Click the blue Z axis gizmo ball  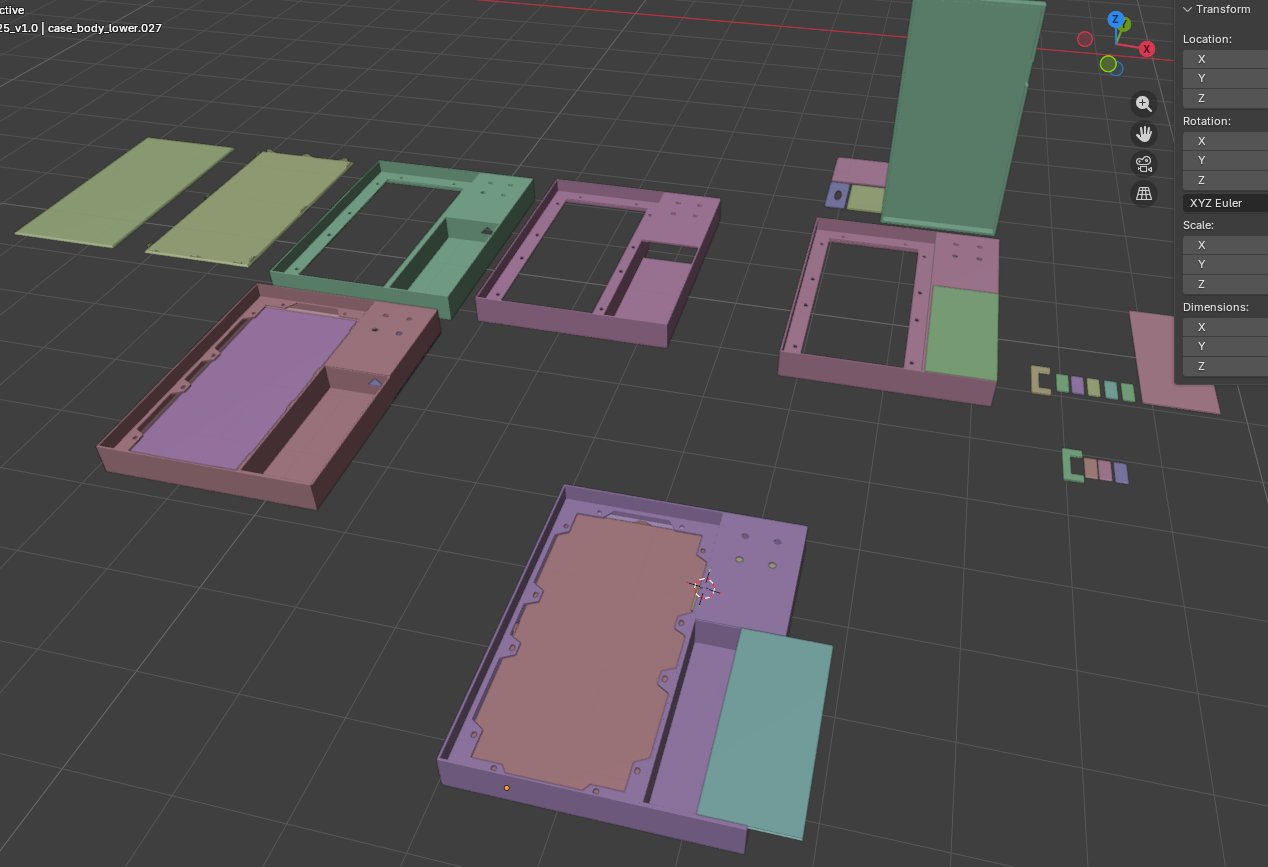point(1116,19)
